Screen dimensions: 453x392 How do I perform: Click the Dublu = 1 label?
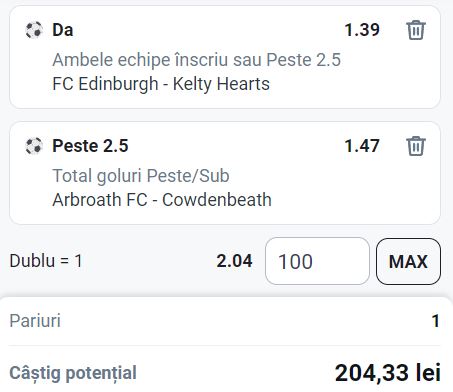[46, 261]
